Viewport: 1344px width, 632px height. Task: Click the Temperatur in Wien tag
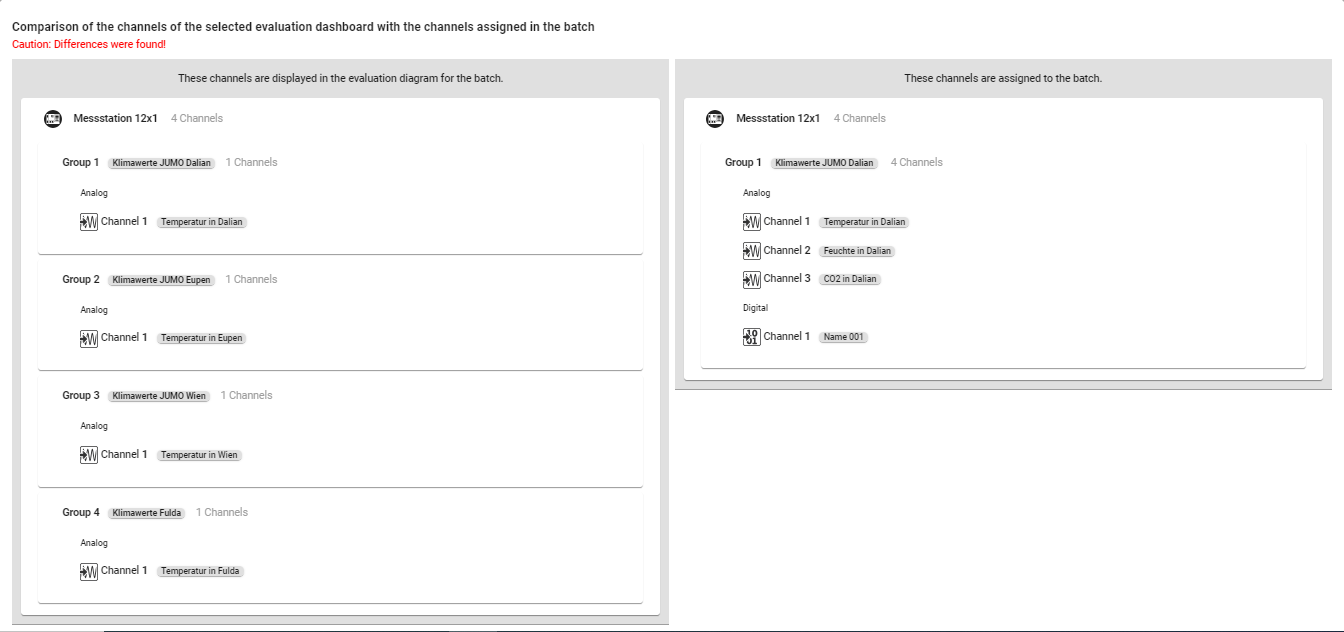199,455
